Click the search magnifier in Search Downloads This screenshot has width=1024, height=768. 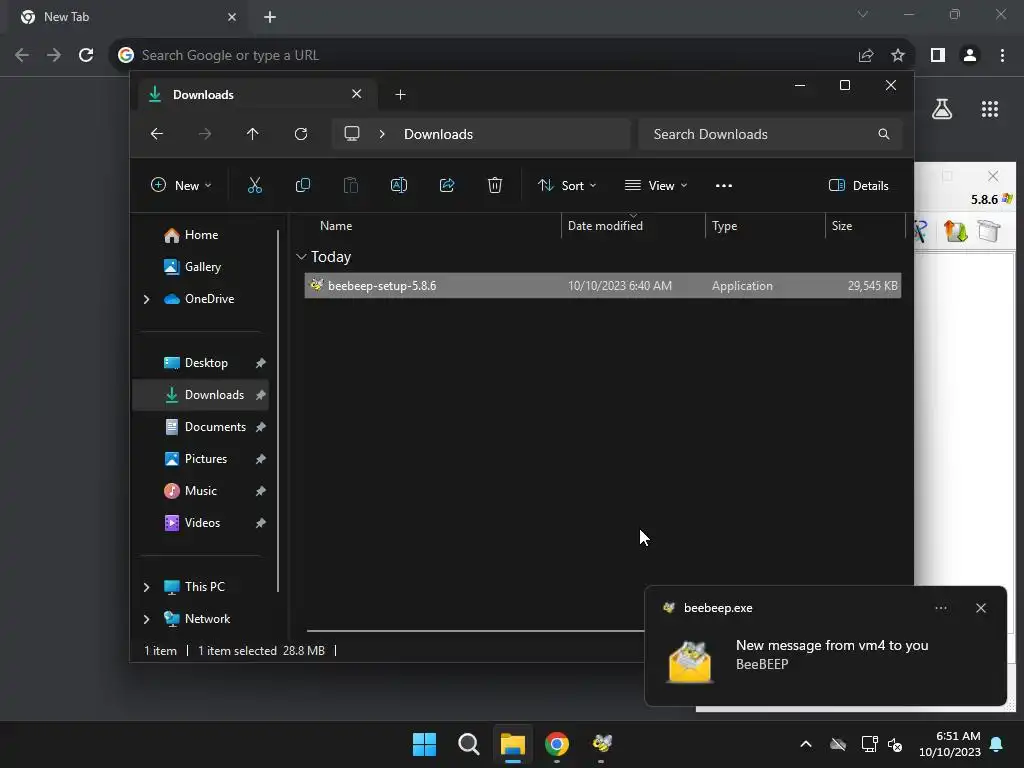coord(884,134)
